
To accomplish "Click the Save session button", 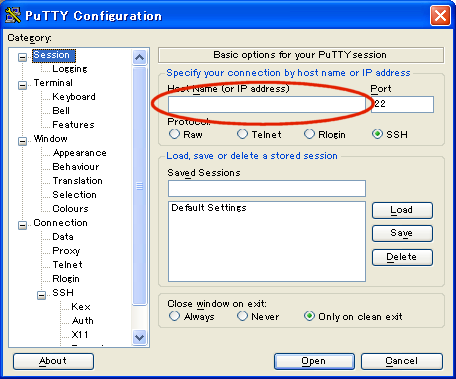I will pos(402,233).
